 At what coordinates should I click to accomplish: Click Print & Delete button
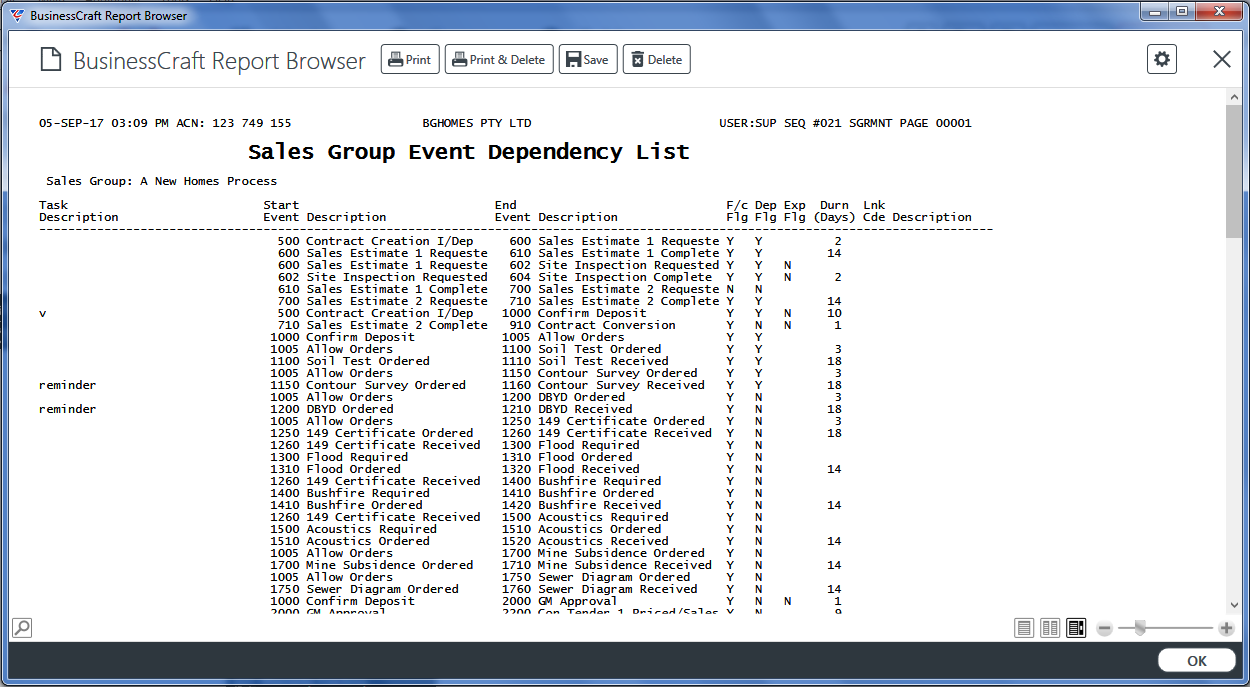tap(499, 60)
